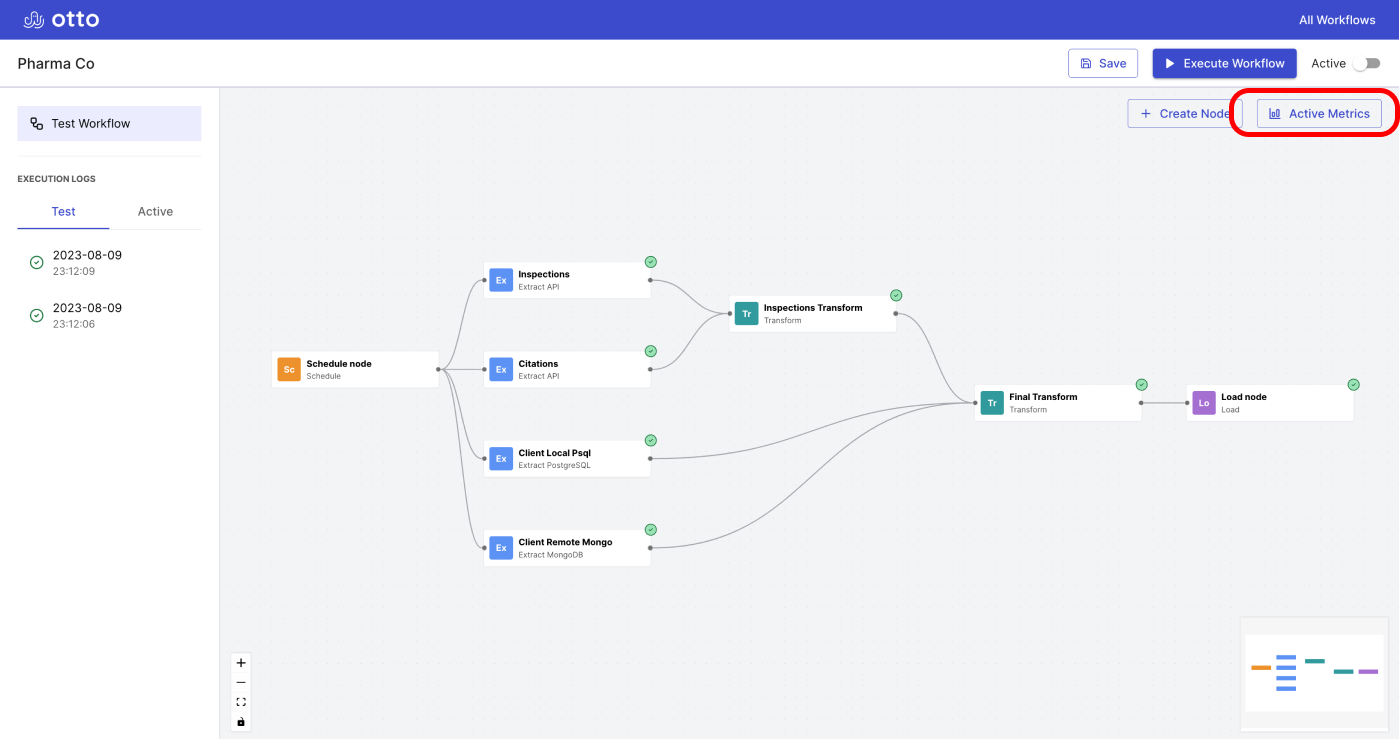Zoom in the canvas
Screen dimensions: 1400x739
(x=241, y=663)
